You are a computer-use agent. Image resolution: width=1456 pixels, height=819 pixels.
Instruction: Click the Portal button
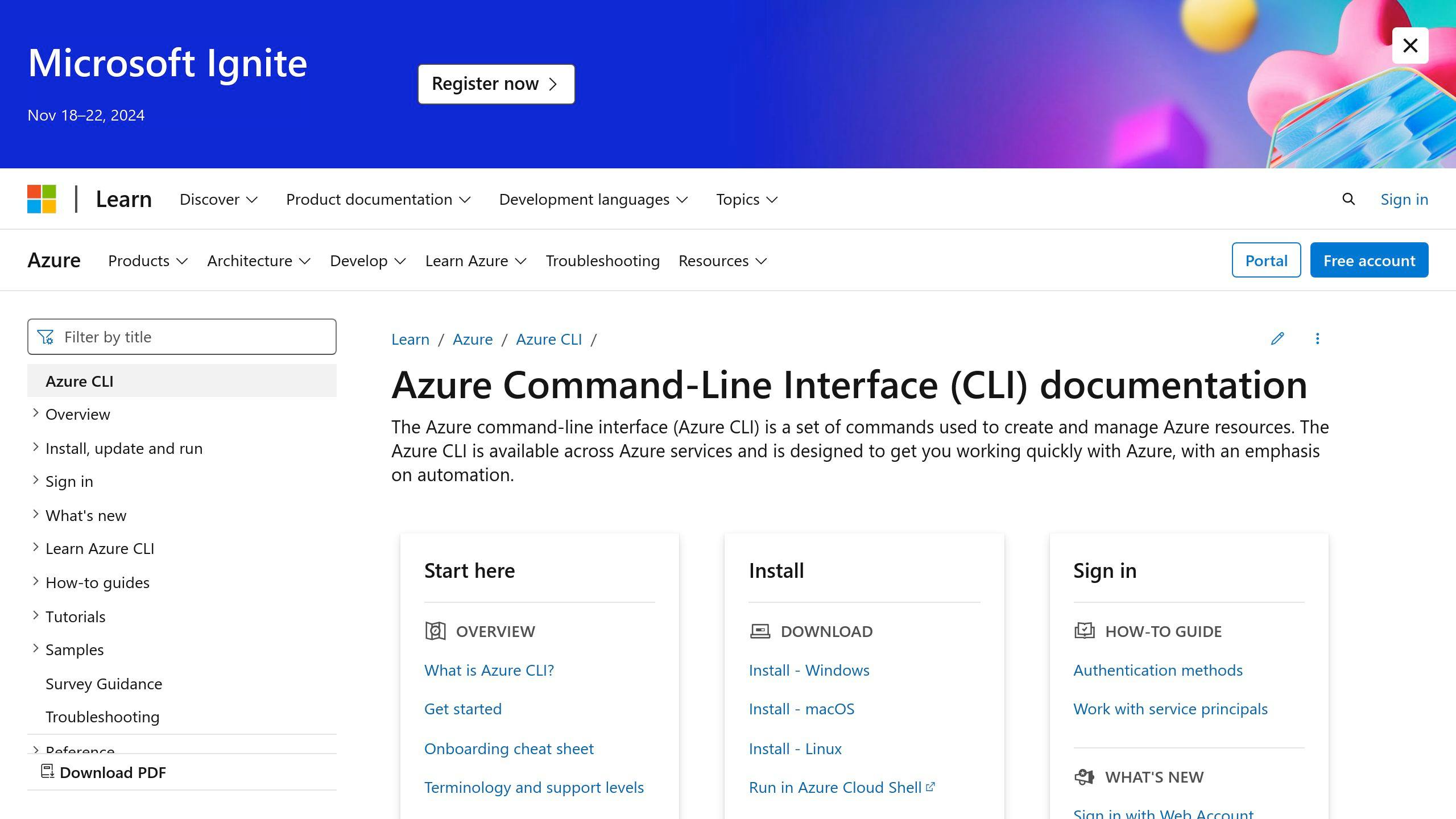pyautogui.click(x=1266, y=260)
